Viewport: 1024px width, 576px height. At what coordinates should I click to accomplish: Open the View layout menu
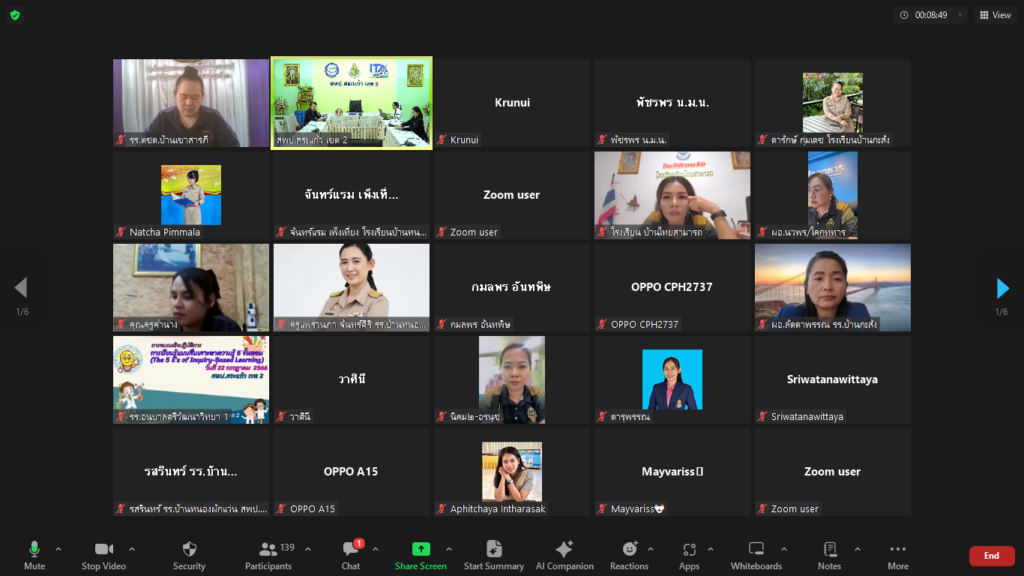click(994, 15)
